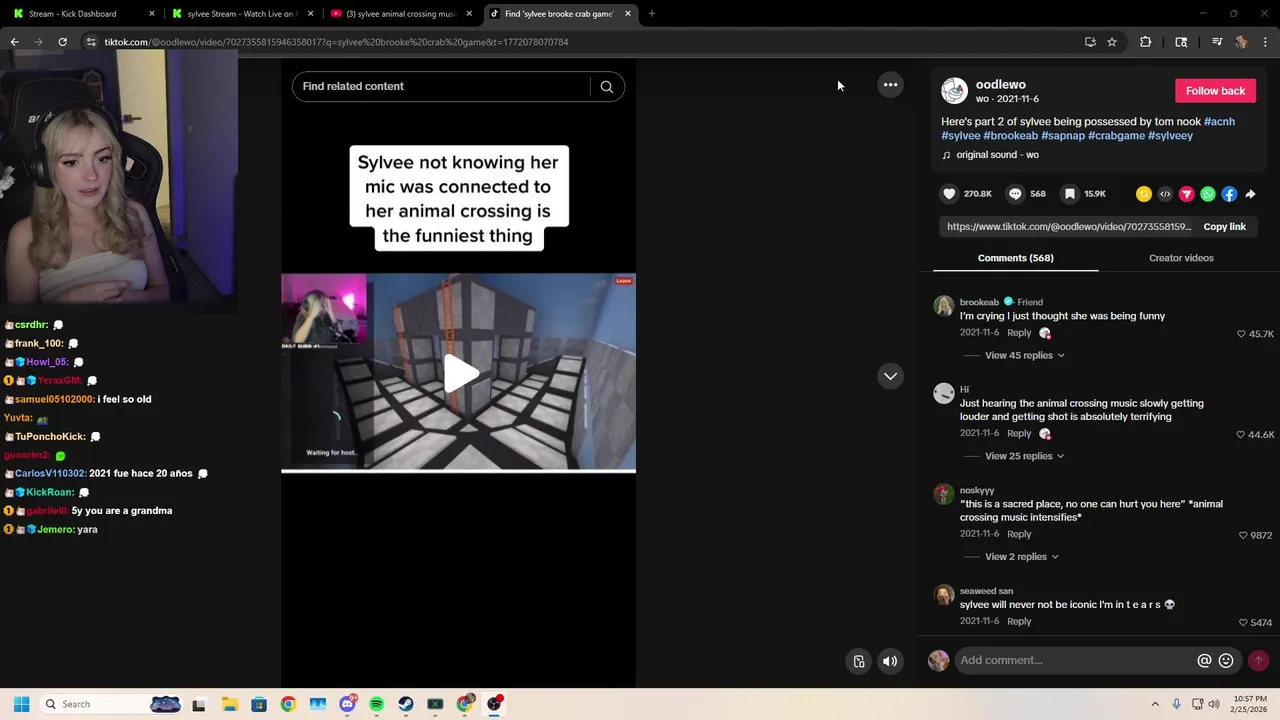
Task: Open oodlewo's profile avatar
Action: coord(955,91)
